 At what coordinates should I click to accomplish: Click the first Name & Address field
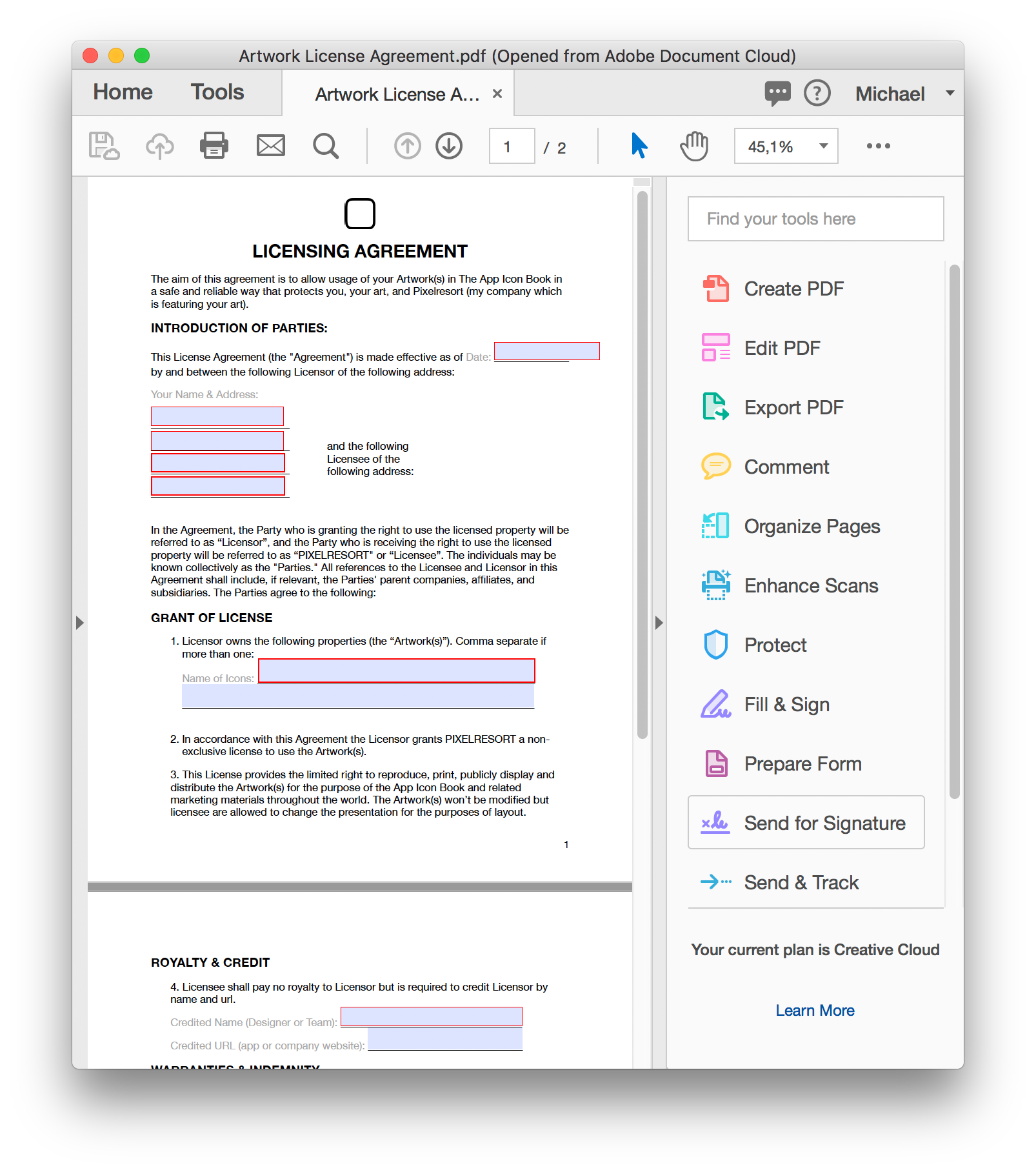(x=217, y=416)
